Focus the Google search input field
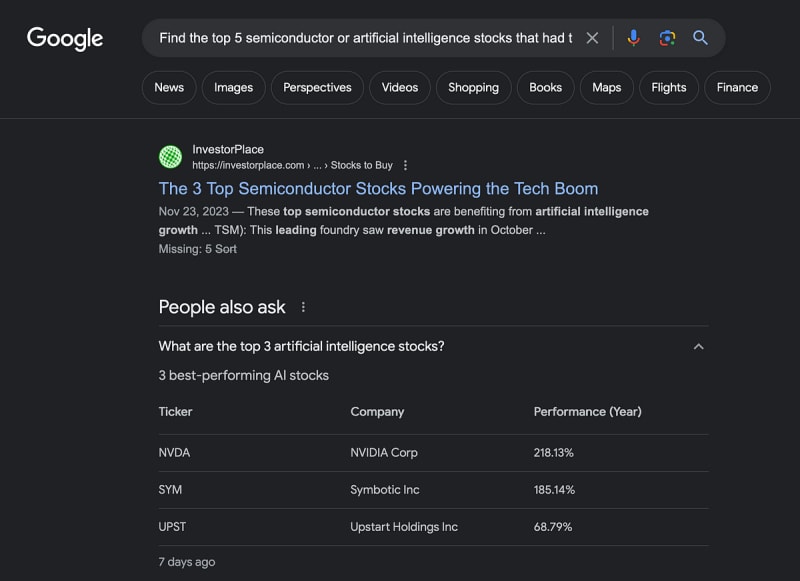The width and height of the screenshot is (800, 581). pyautogui.click(x=365, y=38)
